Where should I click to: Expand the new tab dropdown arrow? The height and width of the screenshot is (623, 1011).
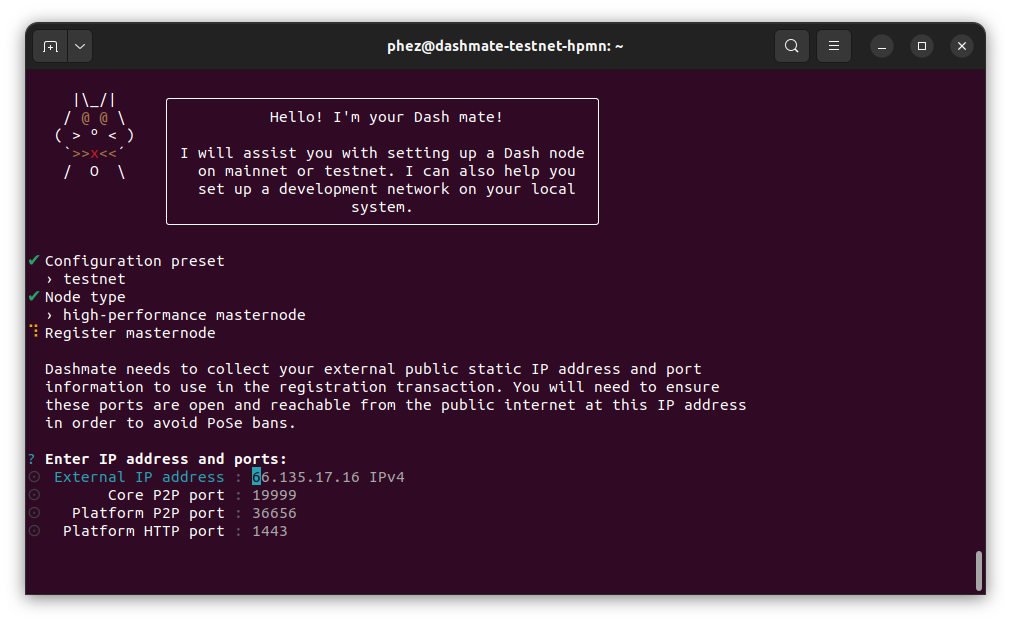(x=79, y=46)
